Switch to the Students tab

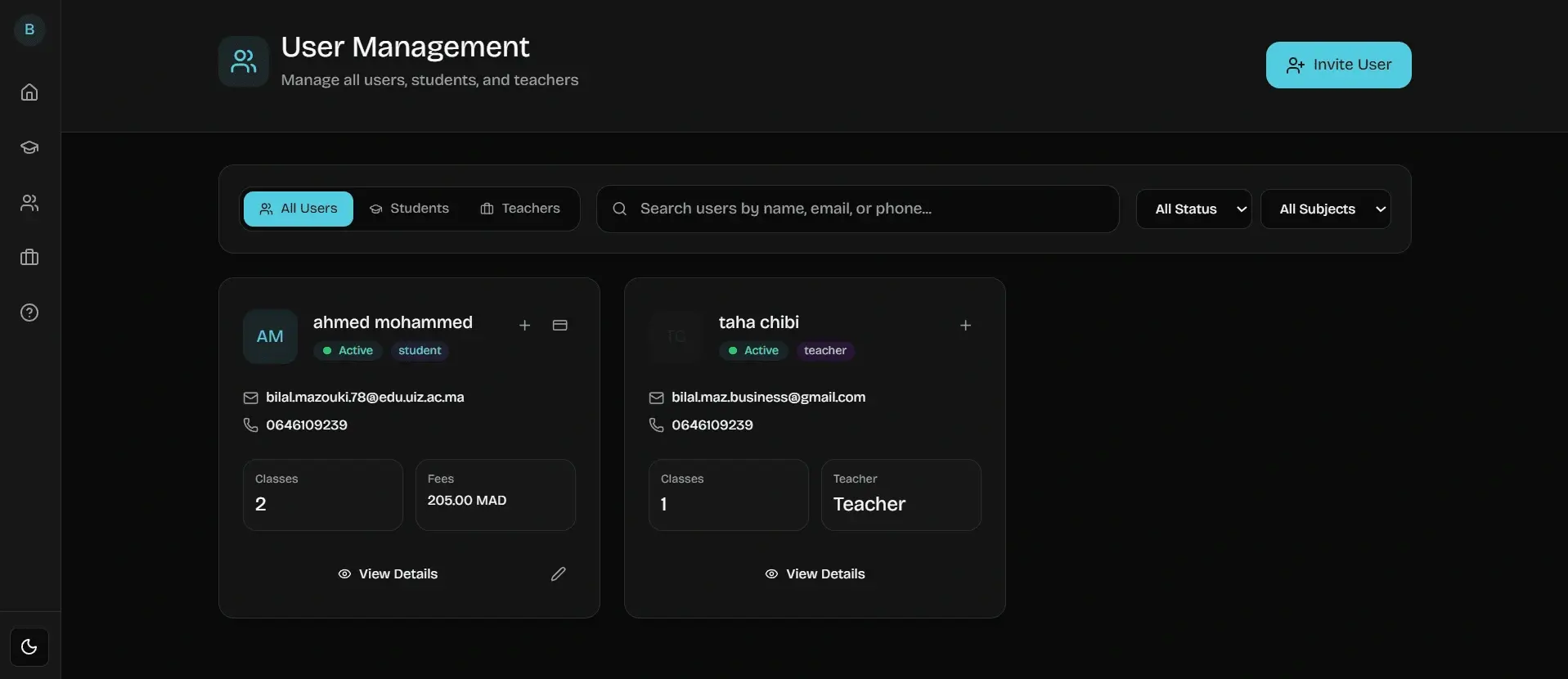[x=410, y=209]
